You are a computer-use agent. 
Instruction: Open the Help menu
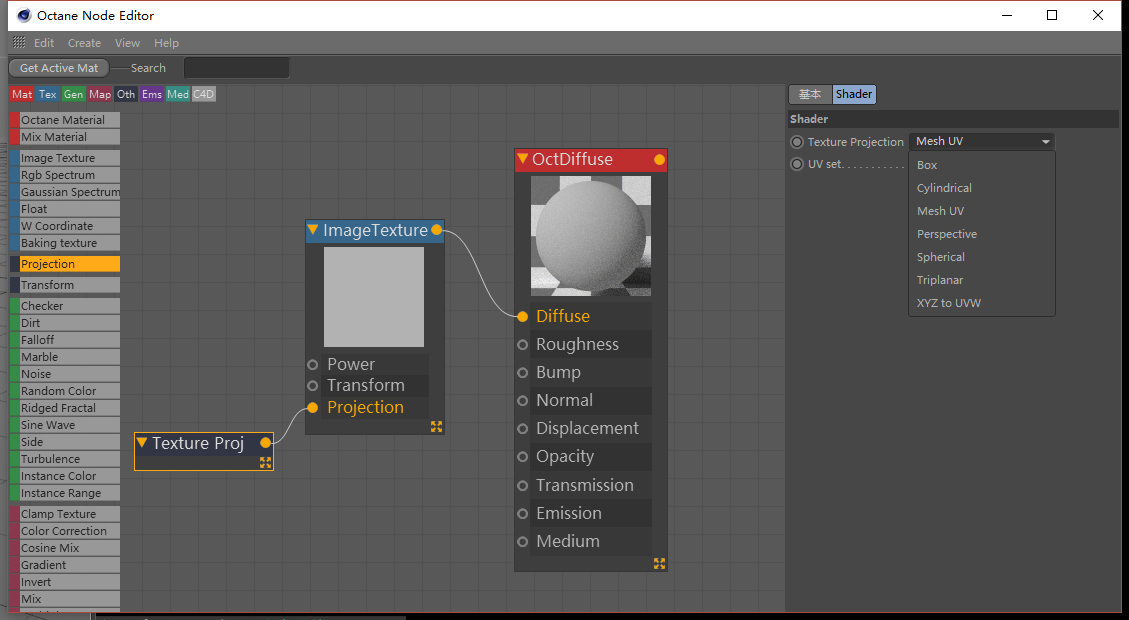tap(166, 43)
